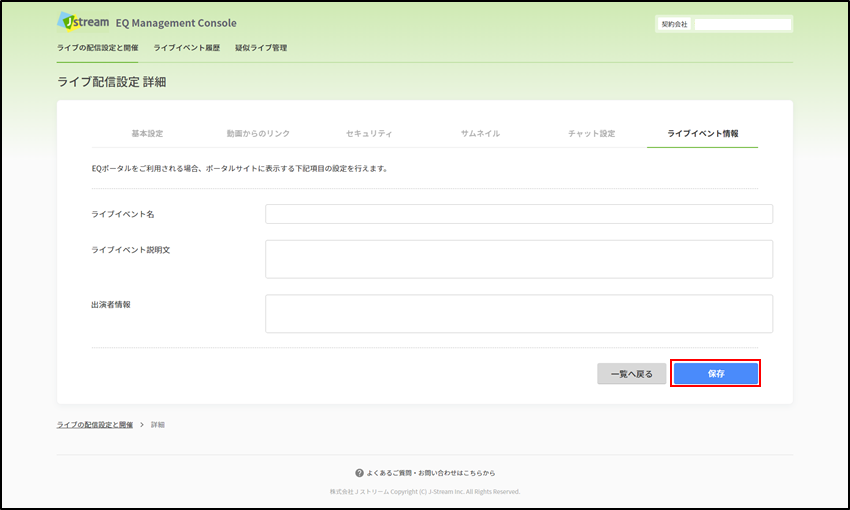This screenshot has height=510, width=850.
Task: Click the 契約会社 field at top right
Action: tap(743, 24)
